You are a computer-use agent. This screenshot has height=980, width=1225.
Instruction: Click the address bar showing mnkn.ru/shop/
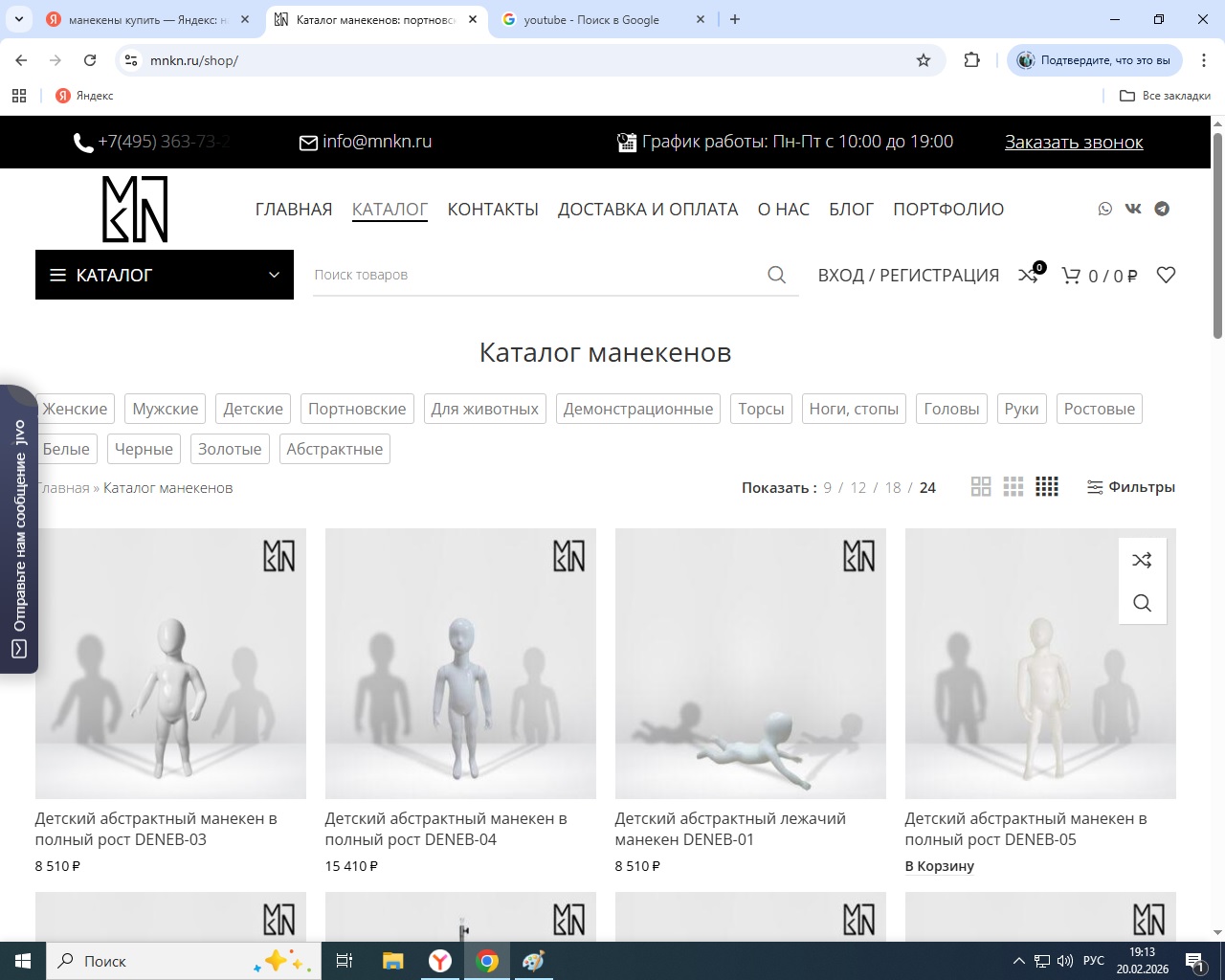tap(526, 60)
